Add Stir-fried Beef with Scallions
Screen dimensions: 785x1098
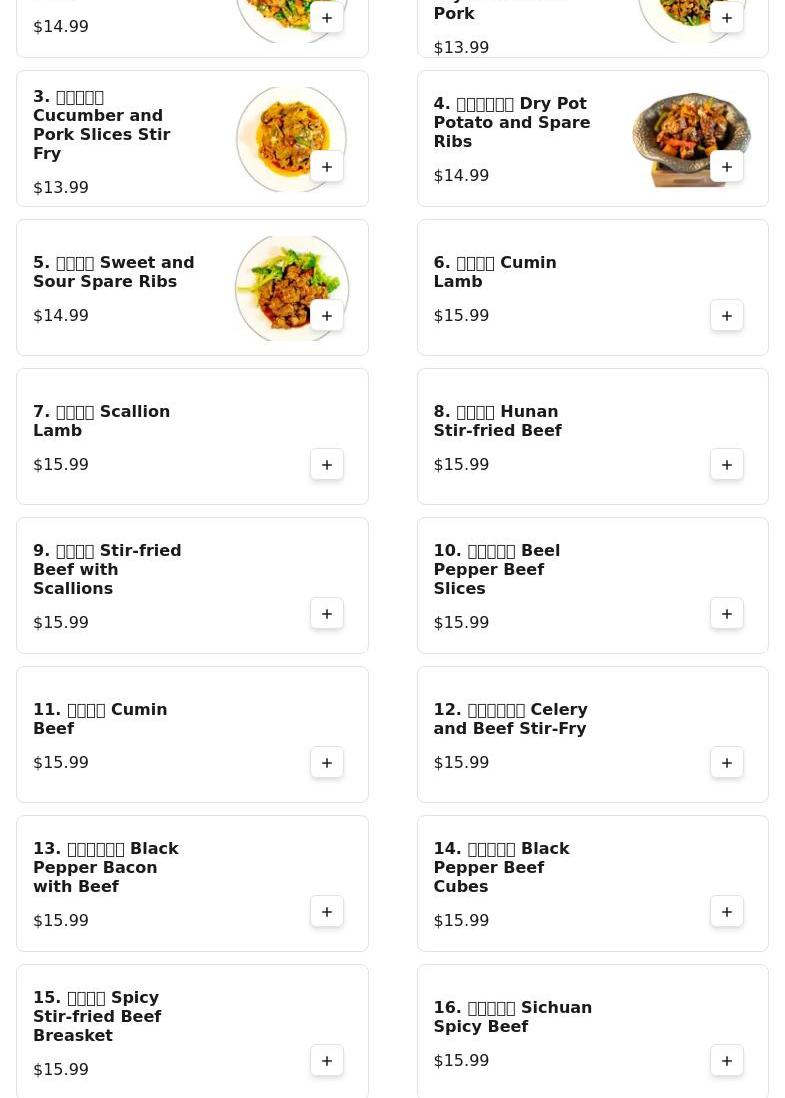[326, 614]
